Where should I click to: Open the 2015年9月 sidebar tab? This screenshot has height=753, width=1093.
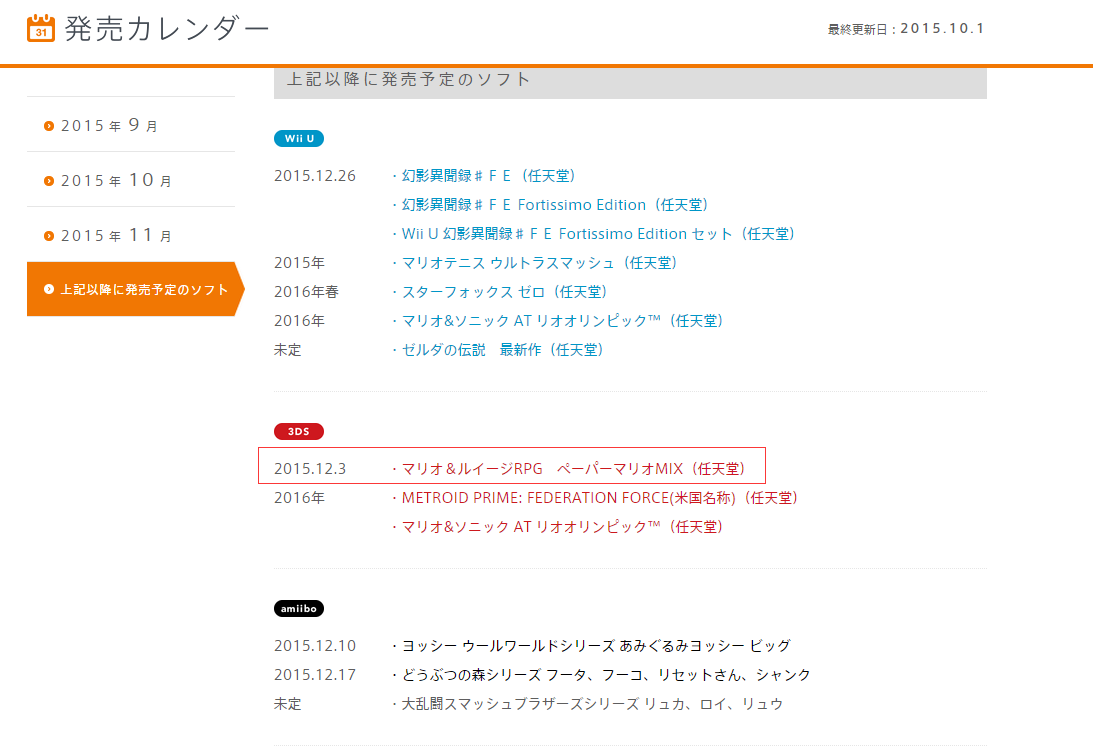coord(131,124)
